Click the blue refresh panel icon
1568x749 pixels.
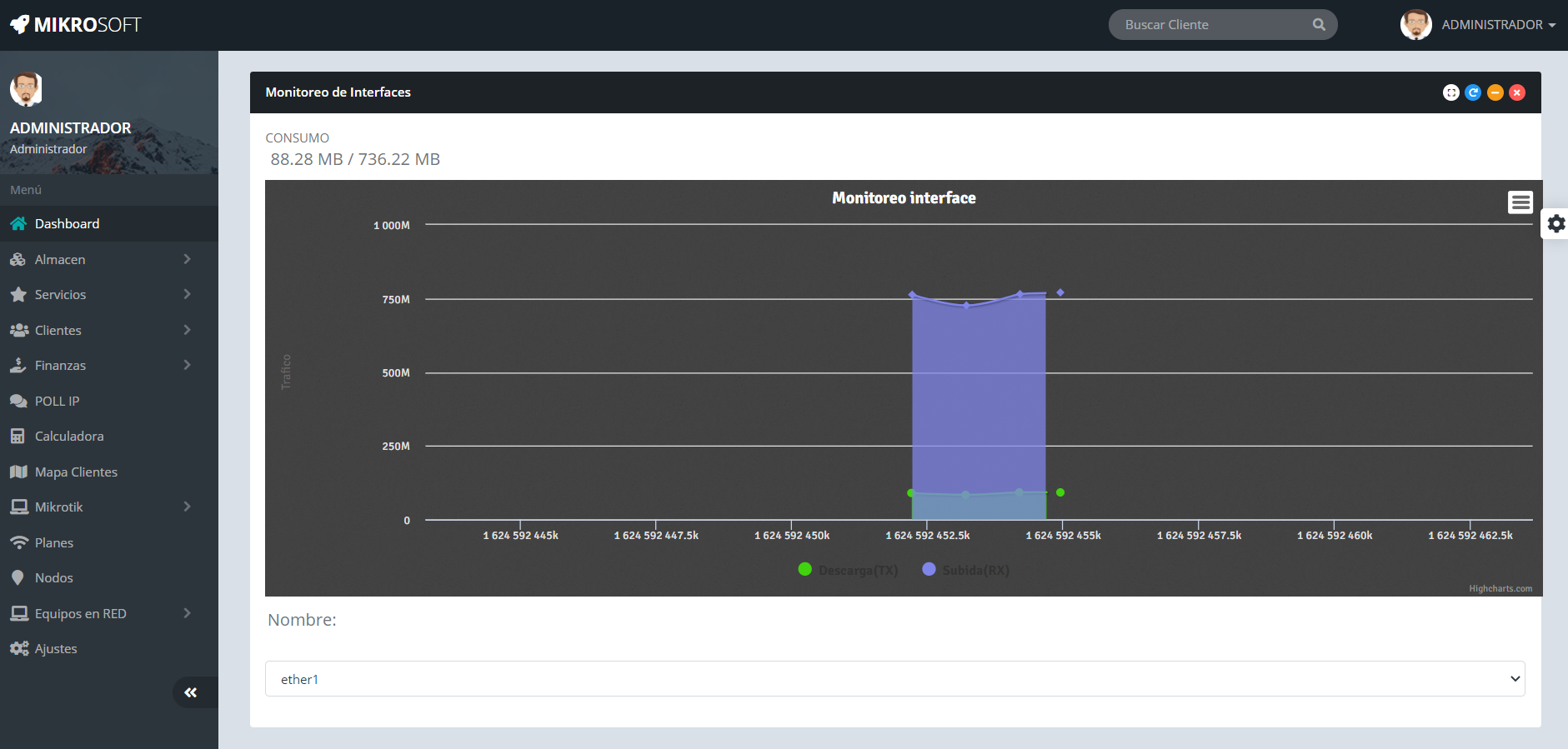point(1473,92)
